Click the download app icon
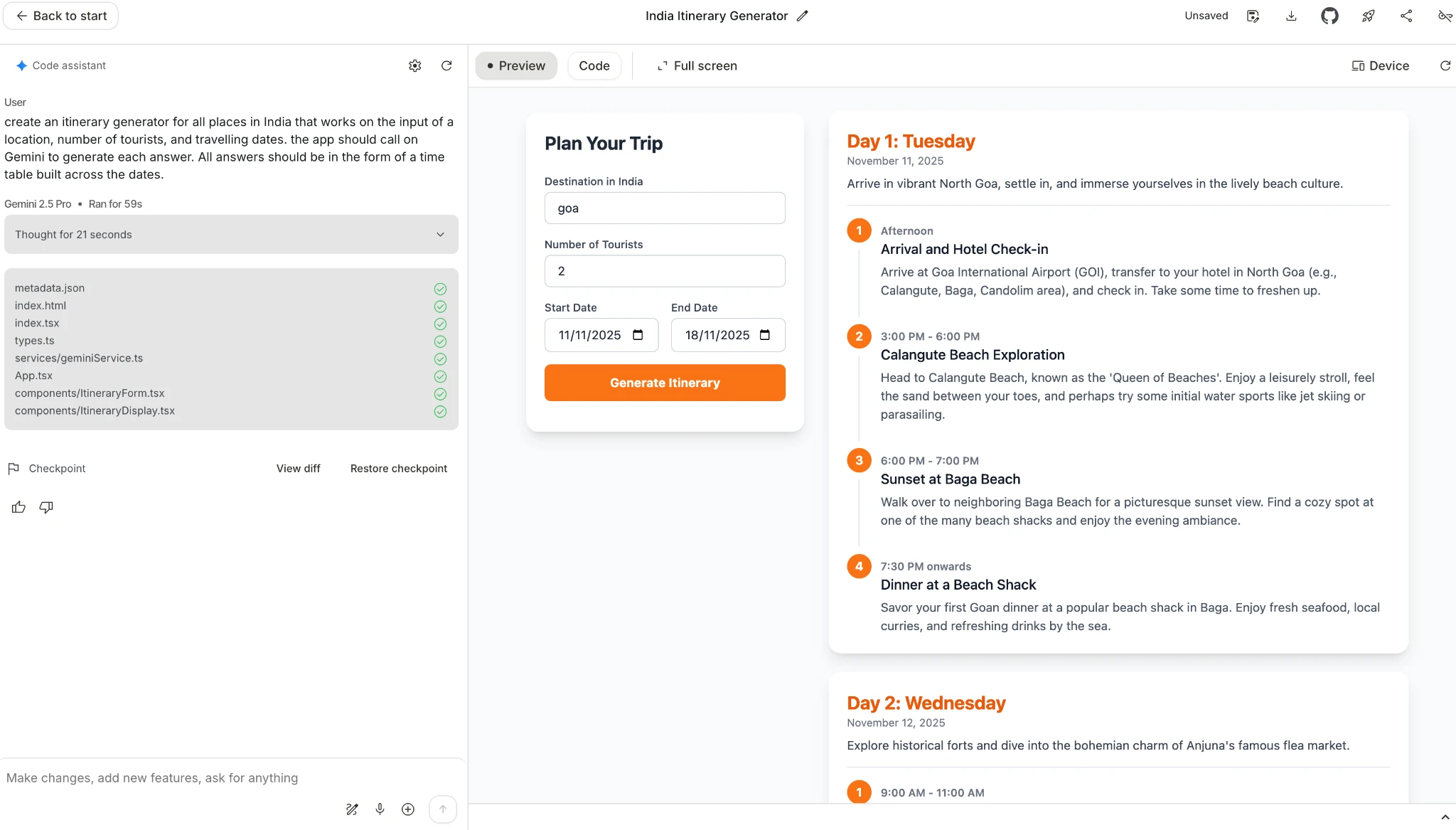1456x830 pixels. 1291,16
